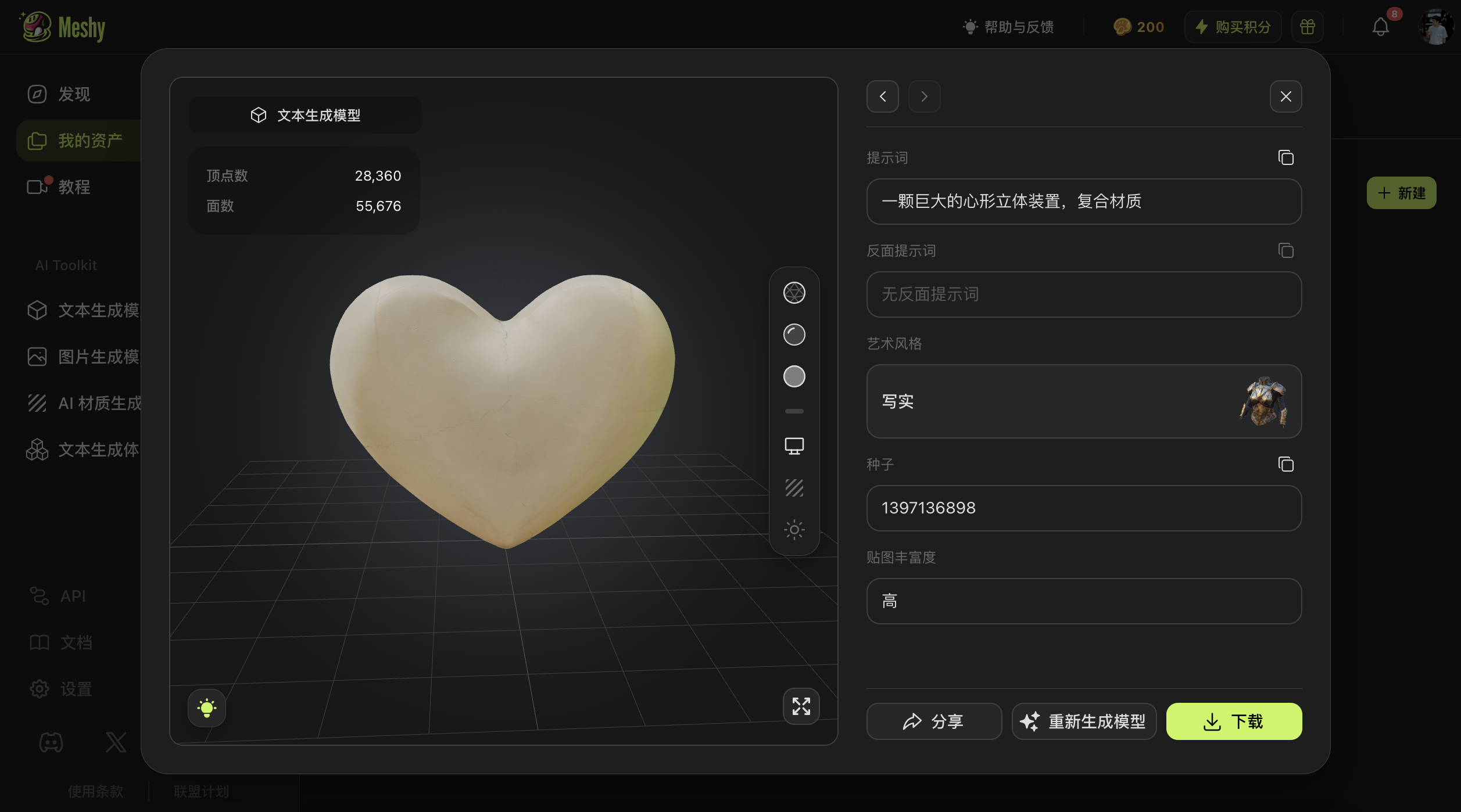The width and height of the screenshot is (1461, 812).
Task: Copy the 提示词 prompt text
Action: pos(1285,157)
